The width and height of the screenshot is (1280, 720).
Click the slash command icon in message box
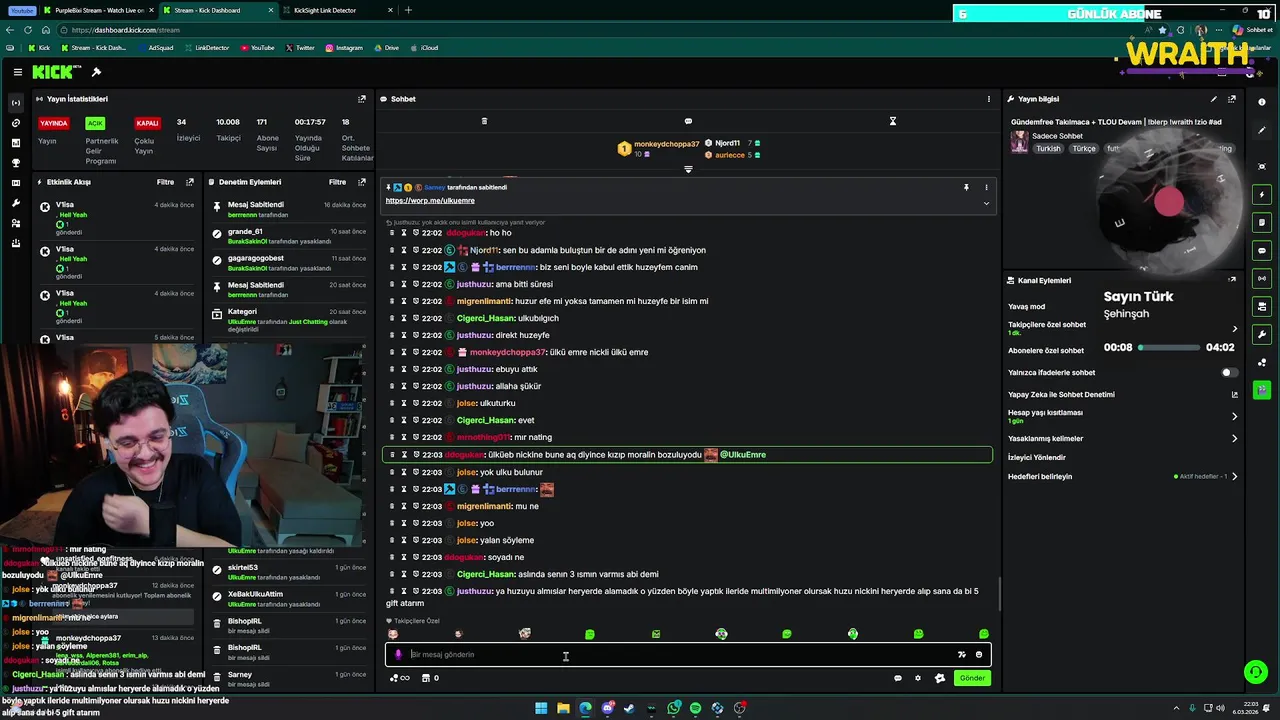962,655
